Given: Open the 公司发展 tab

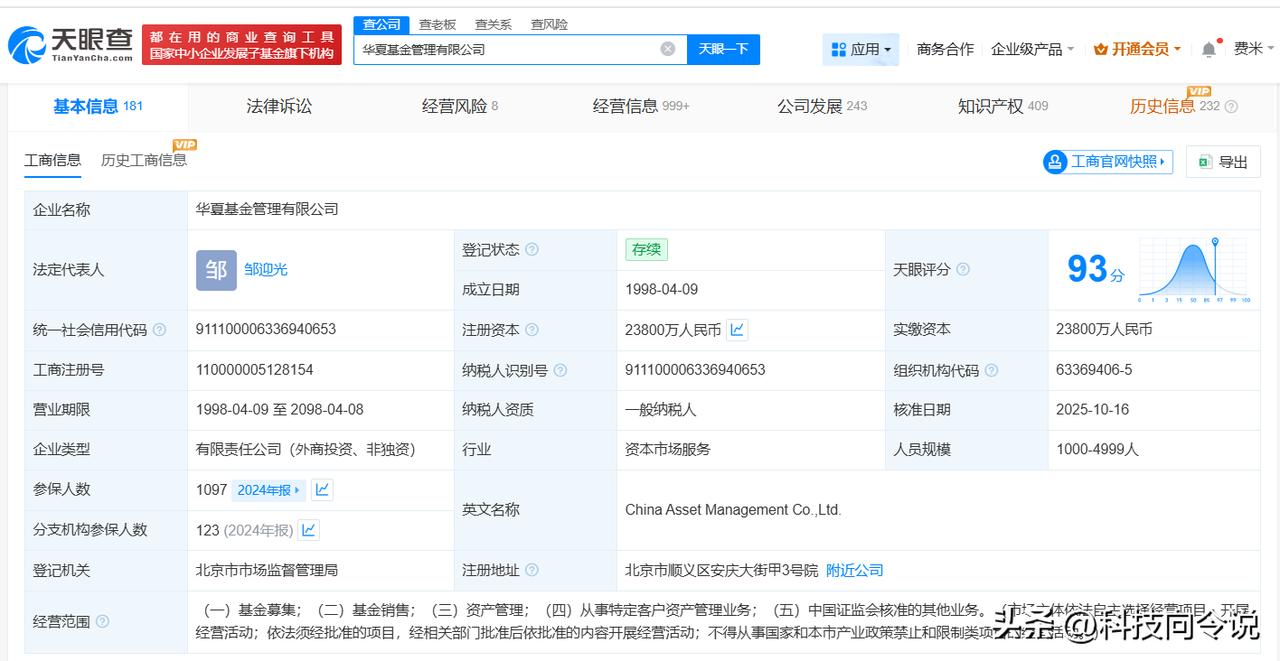Looking at the screenshot, I should pos(822,106).
